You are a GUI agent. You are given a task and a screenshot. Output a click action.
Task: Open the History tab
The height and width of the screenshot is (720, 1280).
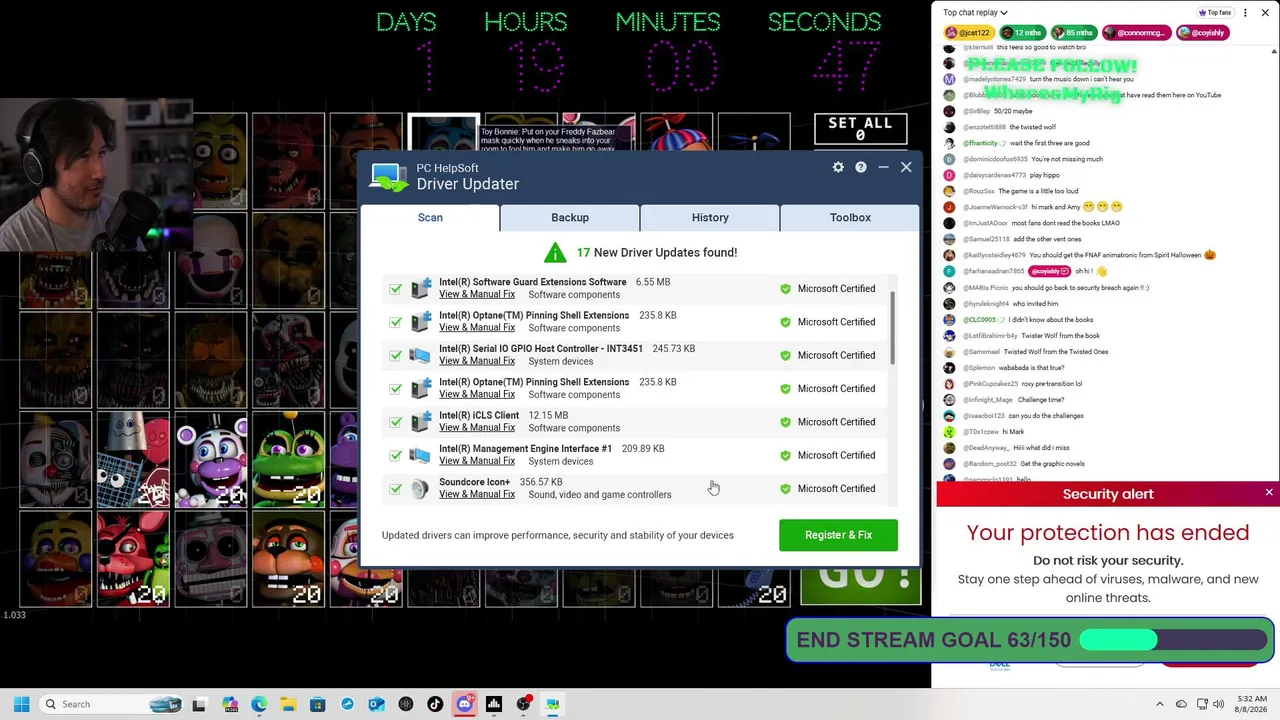click(710, 217)
